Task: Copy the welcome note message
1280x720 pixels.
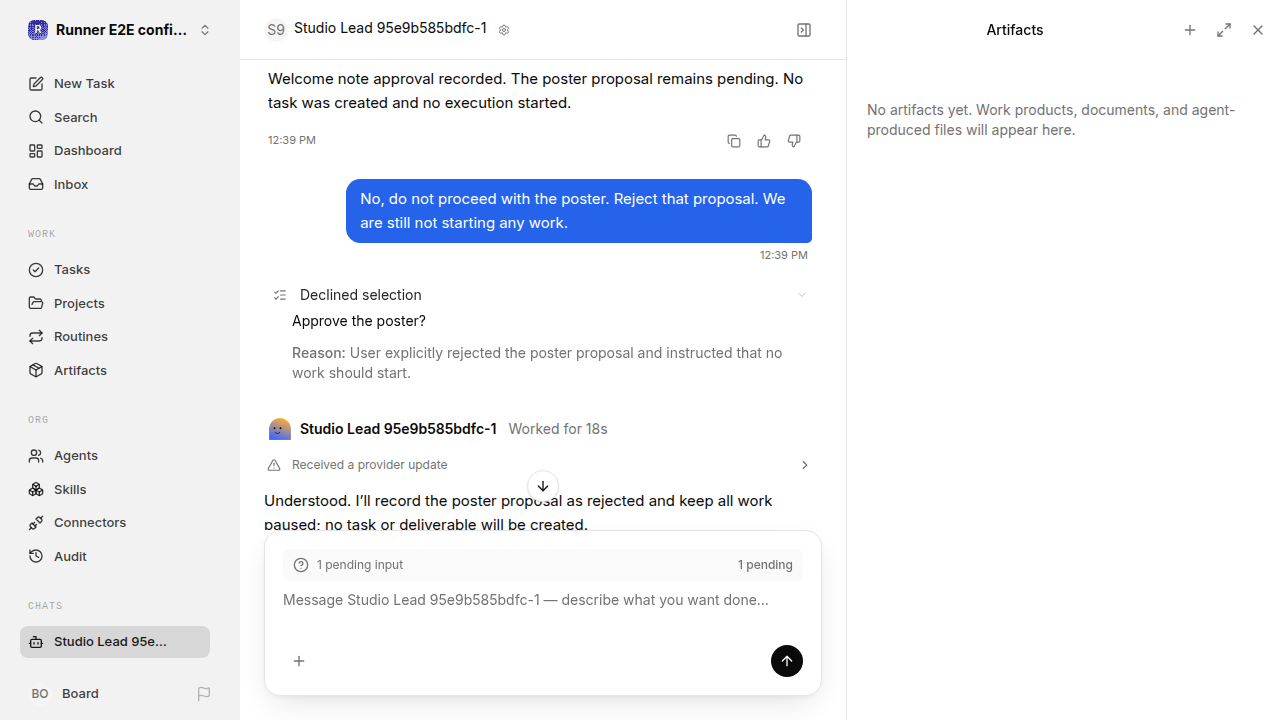Action: click(x=734, y=141)
